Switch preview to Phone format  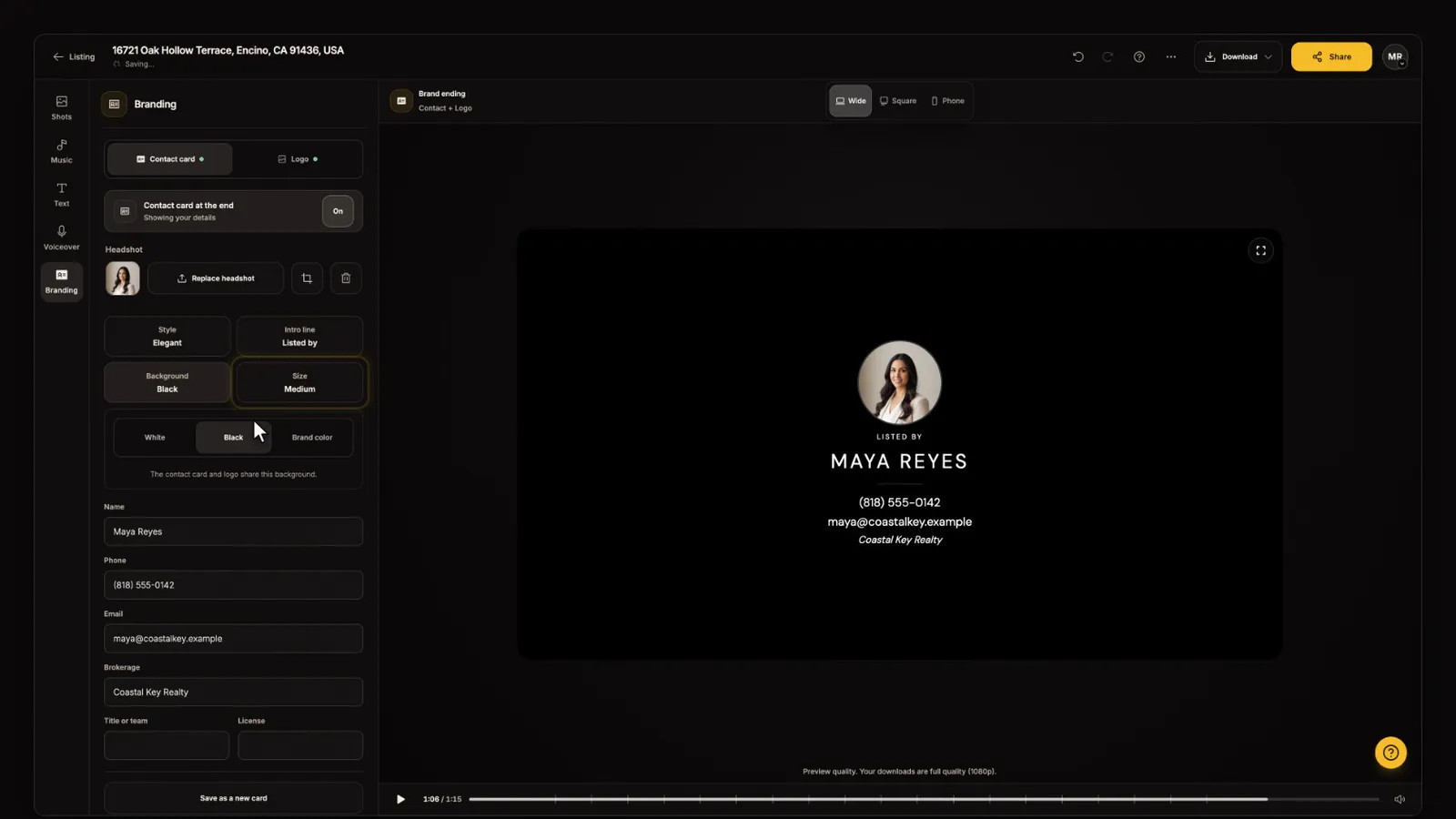[x=947, y=101]
